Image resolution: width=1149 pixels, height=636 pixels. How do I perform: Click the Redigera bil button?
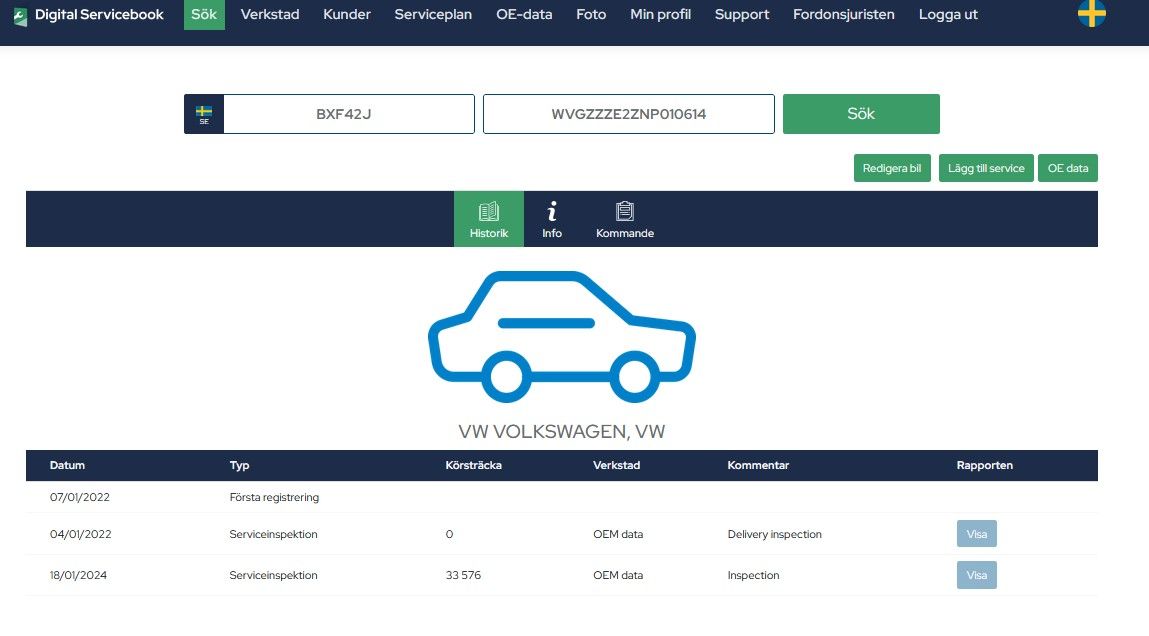tap(892, 168)
